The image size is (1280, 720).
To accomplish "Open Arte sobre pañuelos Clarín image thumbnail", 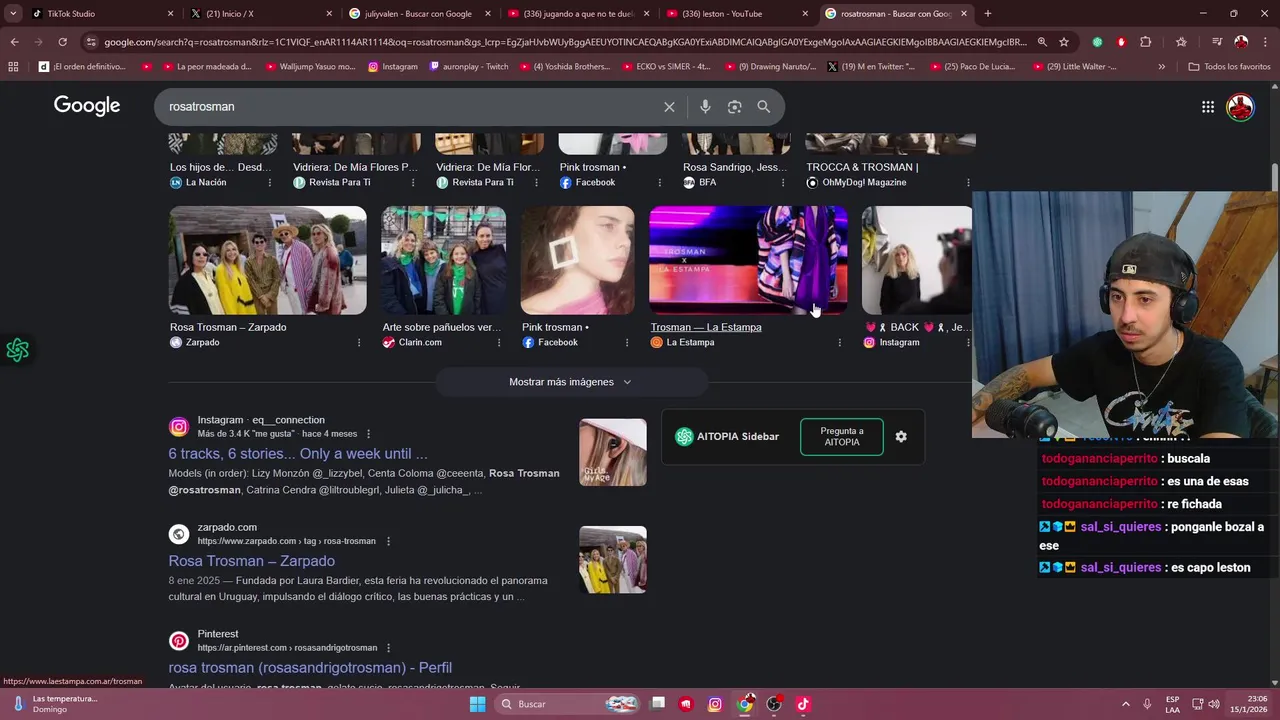I will tap(444, 260).
